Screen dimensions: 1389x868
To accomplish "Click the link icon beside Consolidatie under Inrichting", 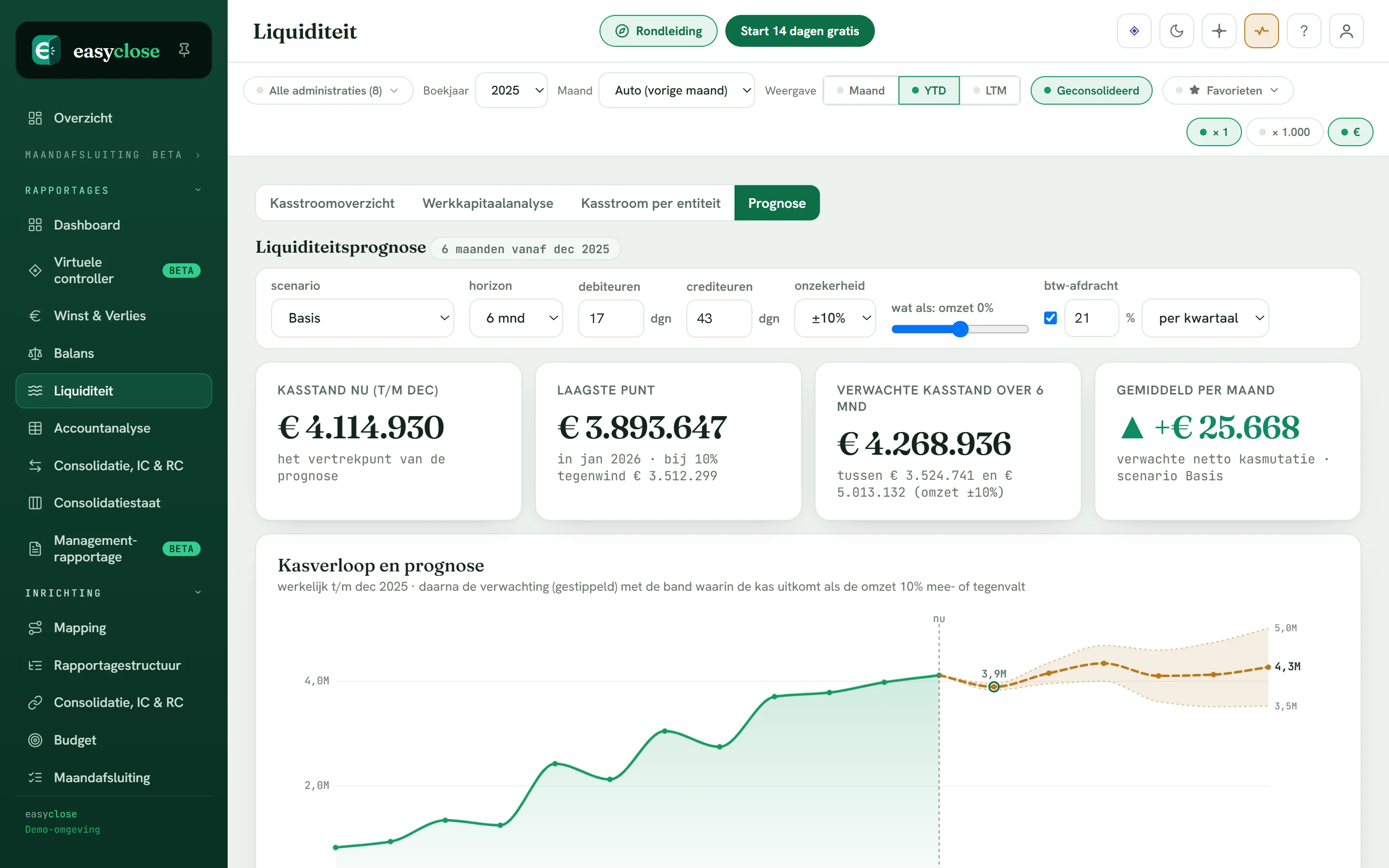I will 35,703.
